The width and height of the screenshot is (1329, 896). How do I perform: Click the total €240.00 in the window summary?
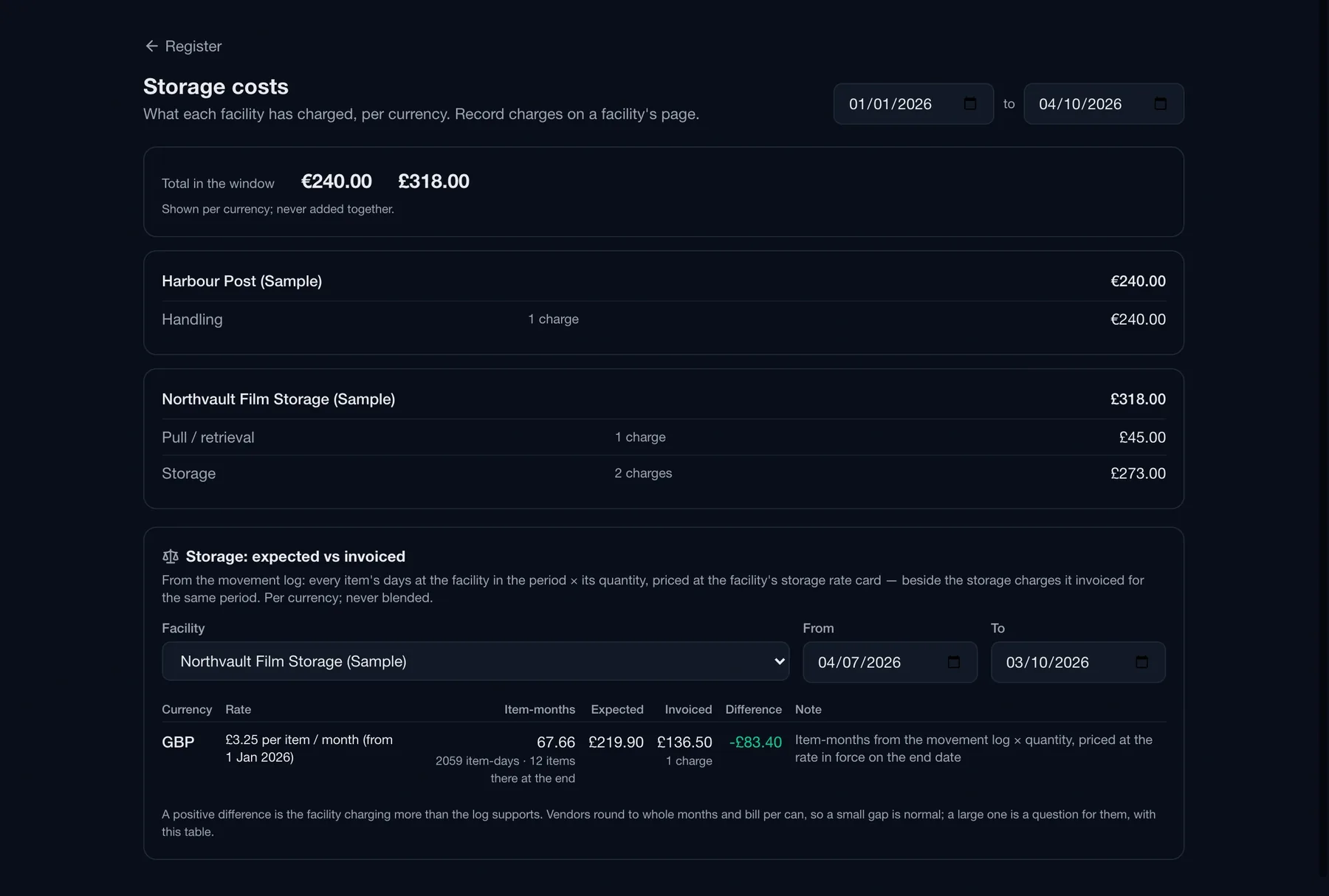coord(337,182)
